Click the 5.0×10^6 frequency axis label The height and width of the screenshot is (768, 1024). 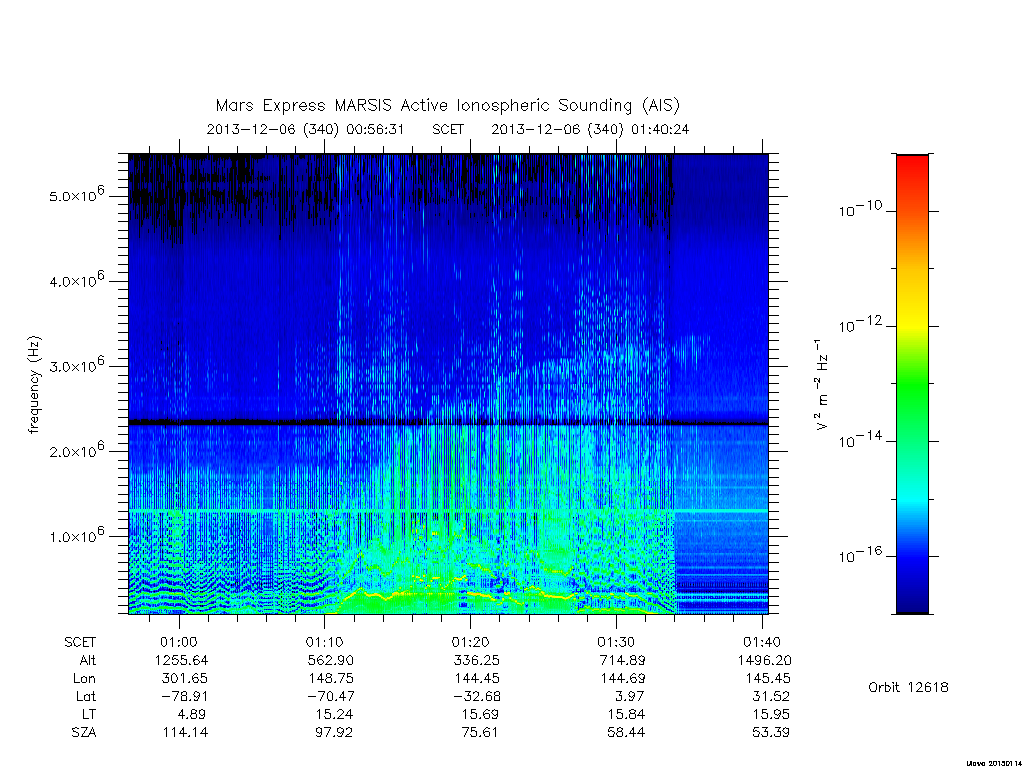pos(76,194)
